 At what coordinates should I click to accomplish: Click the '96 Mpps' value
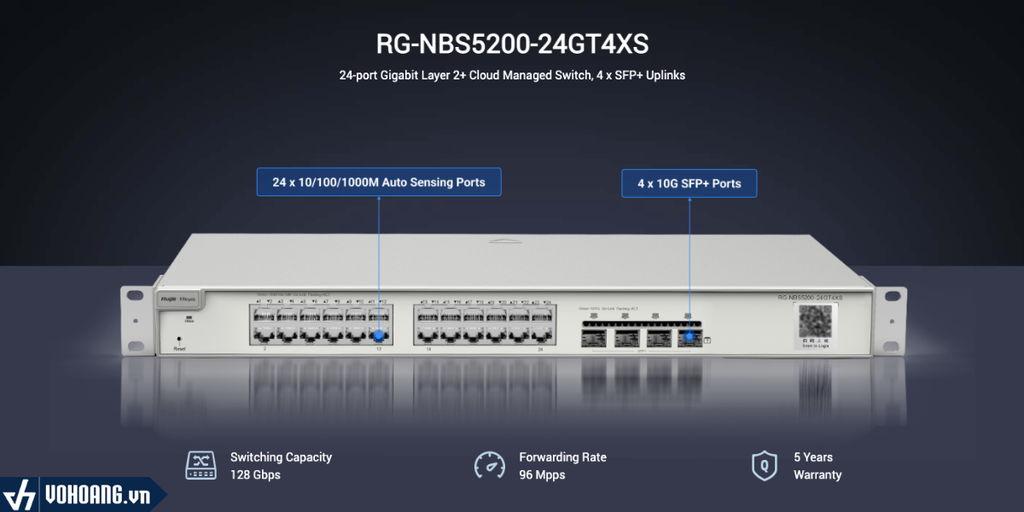542,475
